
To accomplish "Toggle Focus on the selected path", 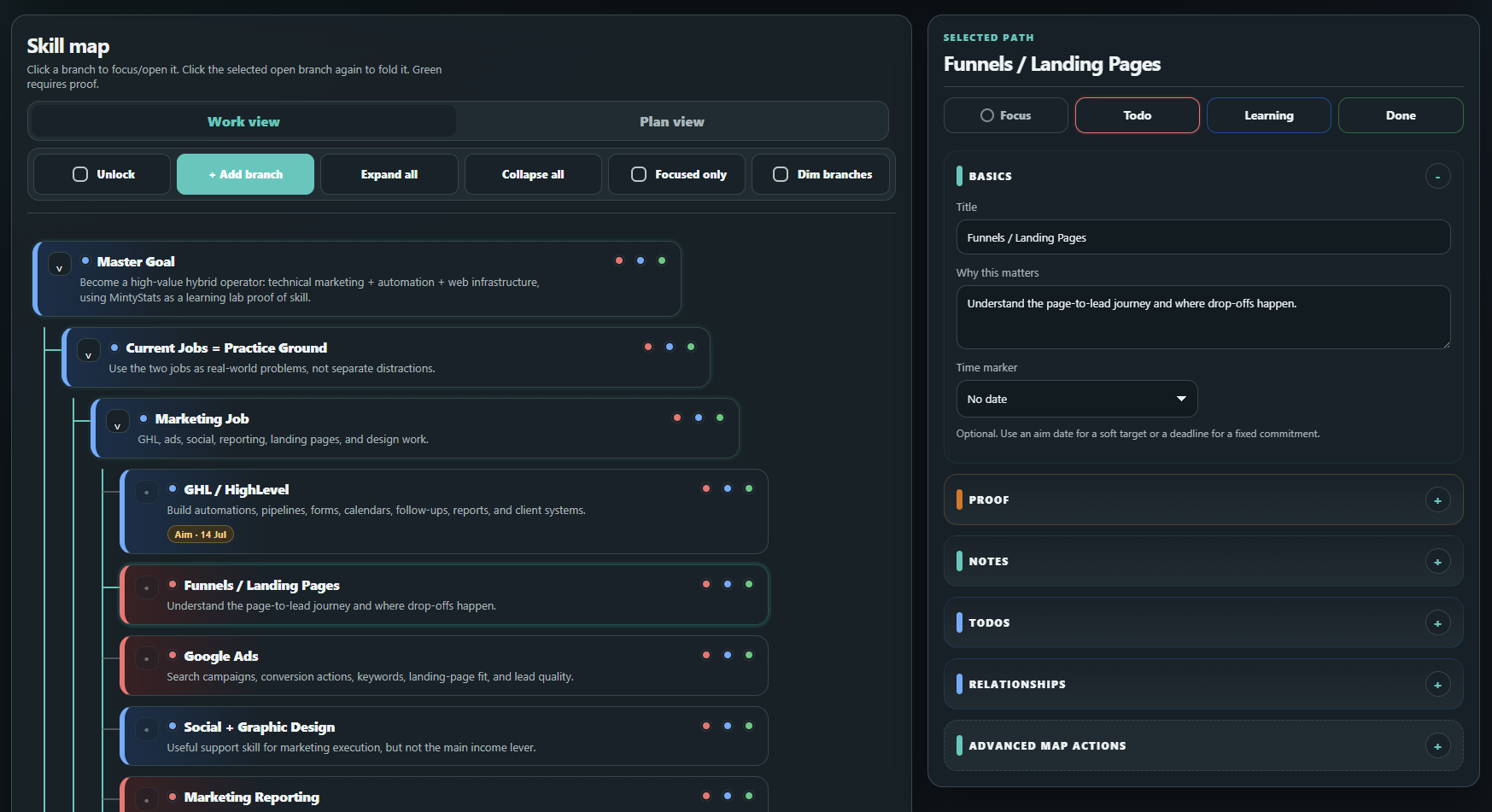I will 1005,115.
